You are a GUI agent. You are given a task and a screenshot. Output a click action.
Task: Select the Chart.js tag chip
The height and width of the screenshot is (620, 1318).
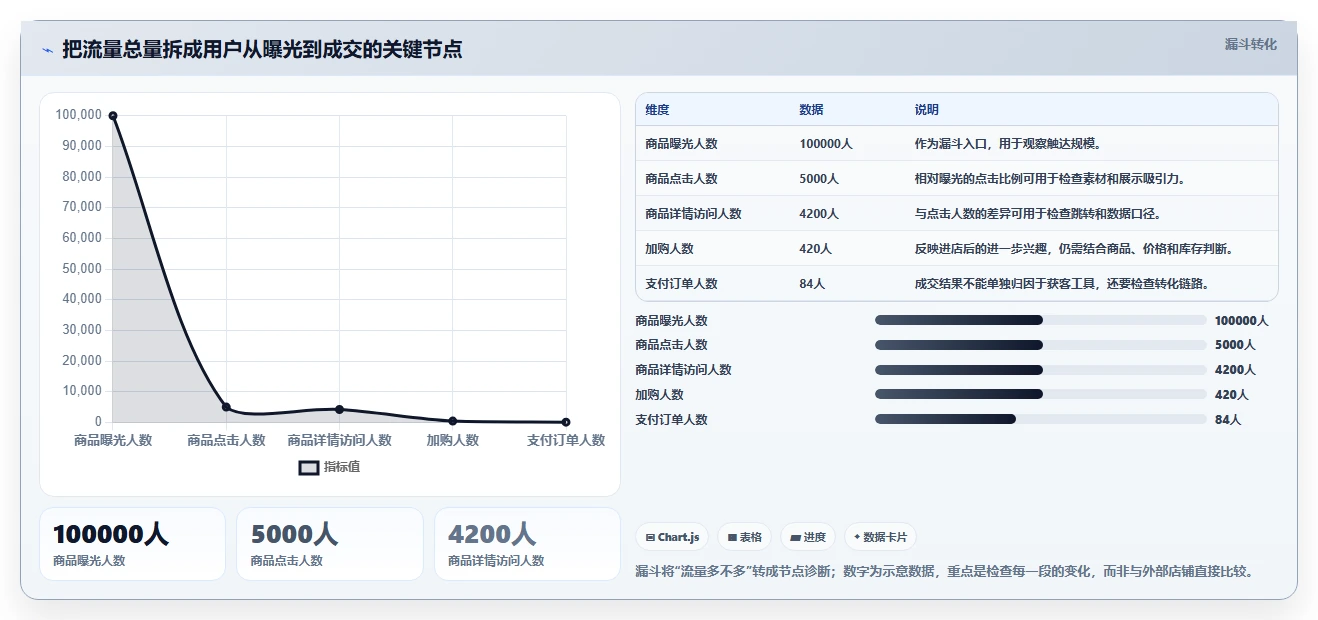672,537
